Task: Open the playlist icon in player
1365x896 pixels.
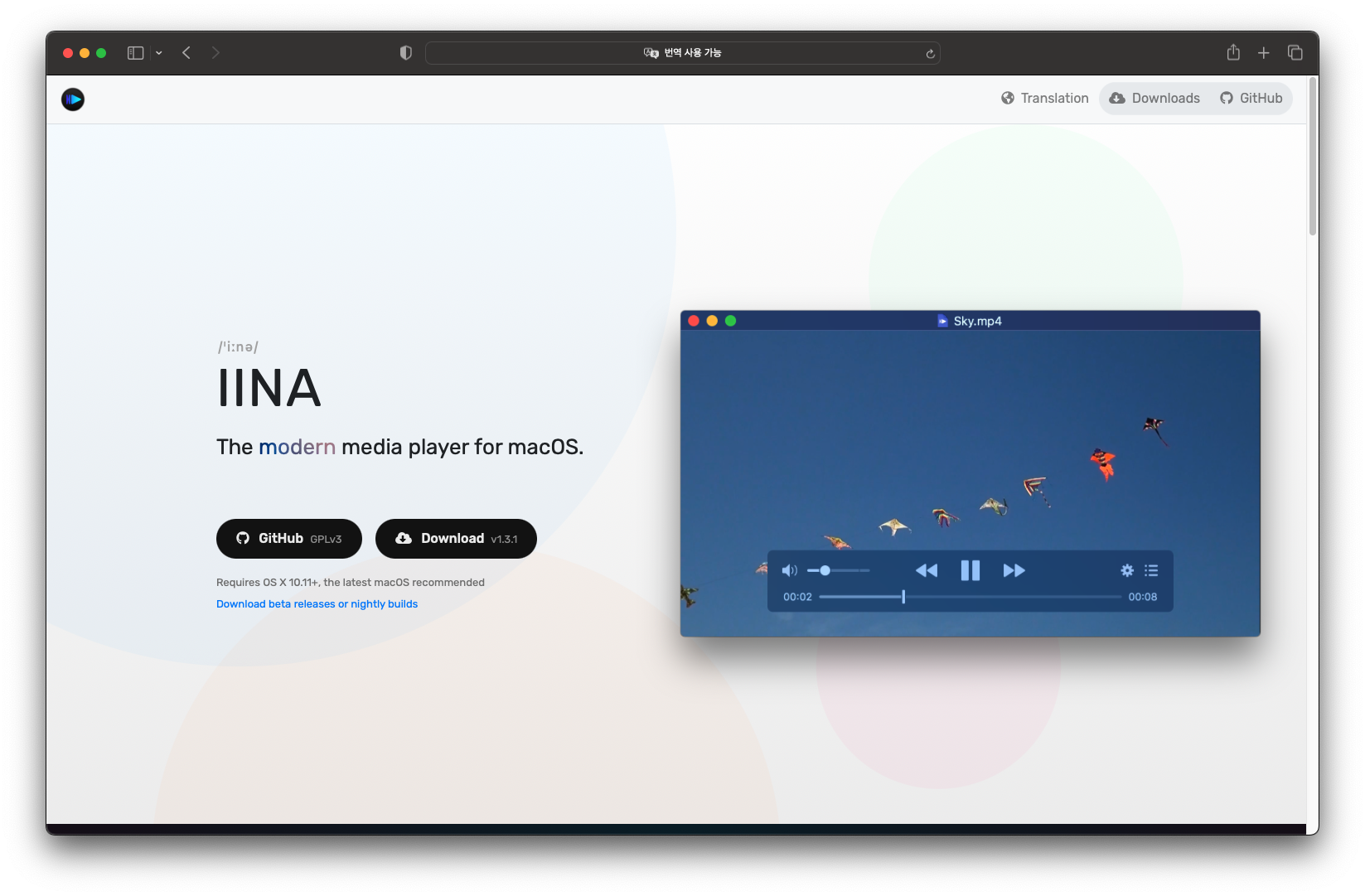Action: click(1151, 570)
